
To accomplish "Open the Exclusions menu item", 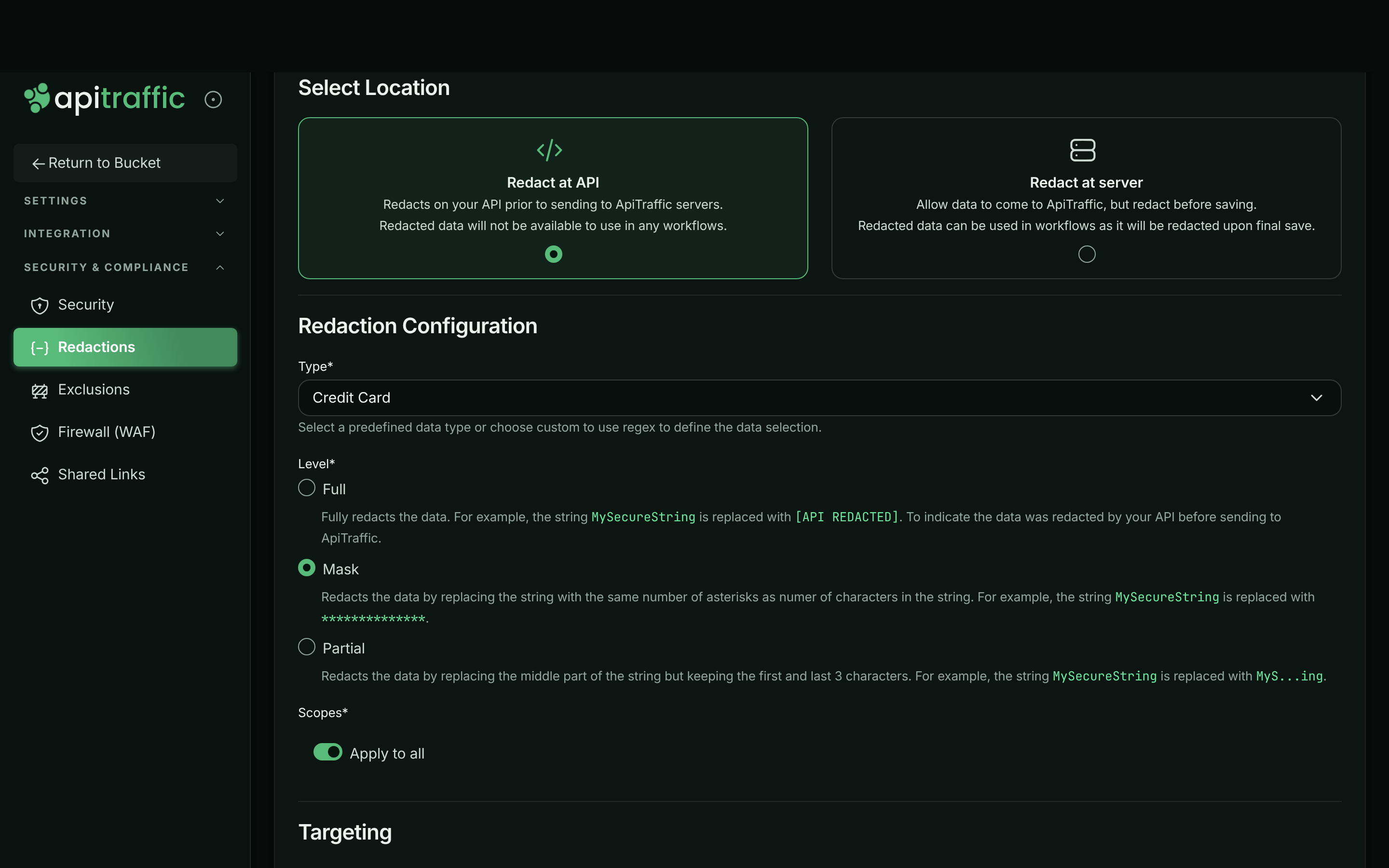I will coord(125,390).
